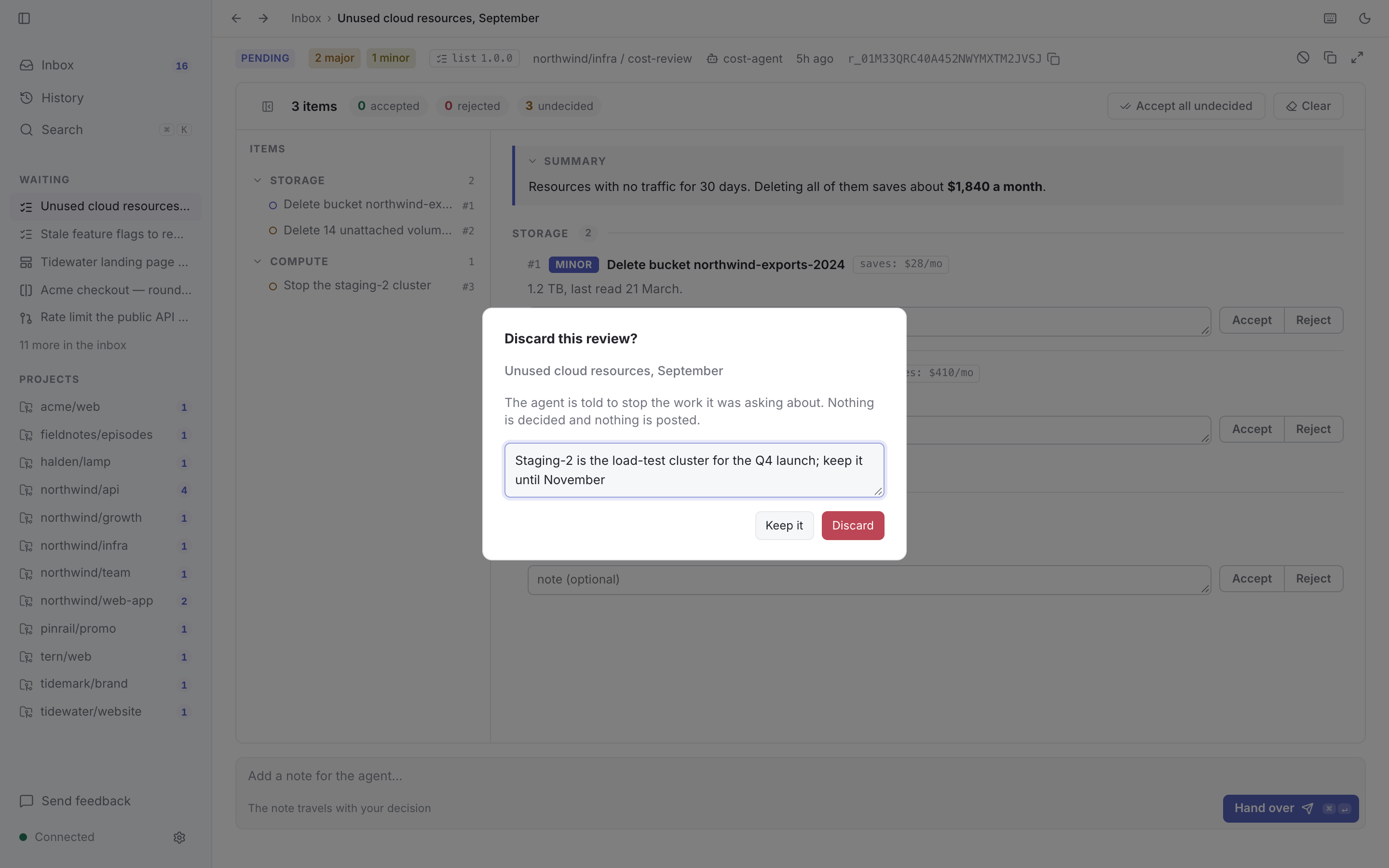1389x868 pixels.
Task: Click the 3 undecided counter
Action: (559, 106)
